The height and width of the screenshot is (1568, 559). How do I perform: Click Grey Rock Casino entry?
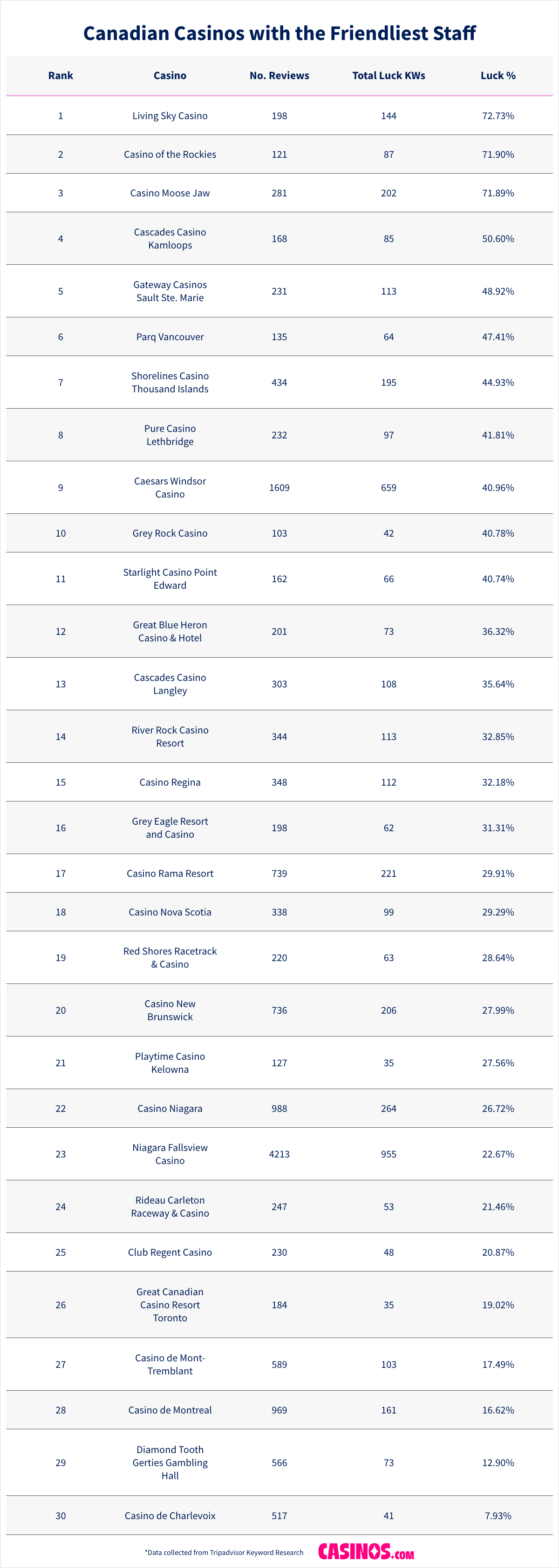point(170,533)
